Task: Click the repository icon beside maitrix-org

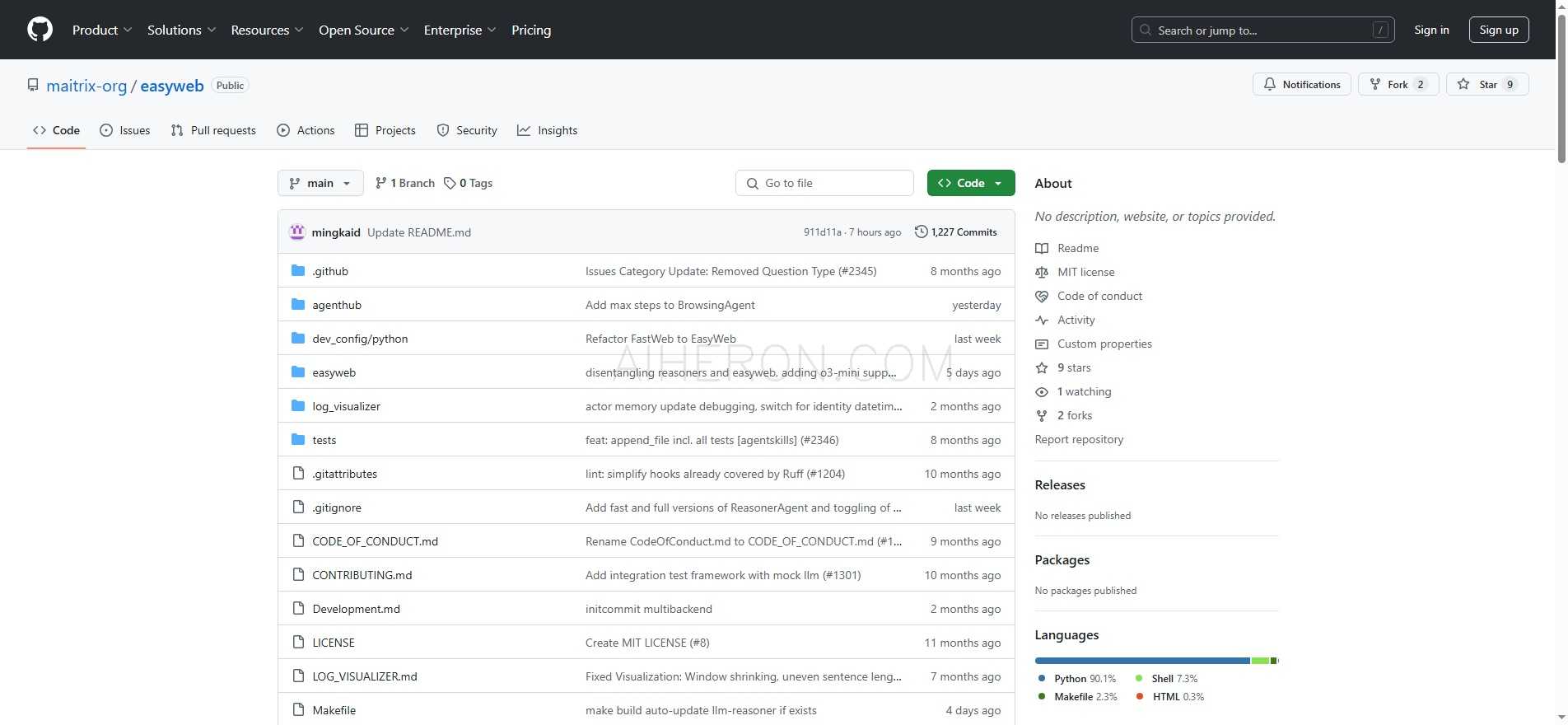Action: 33,85
